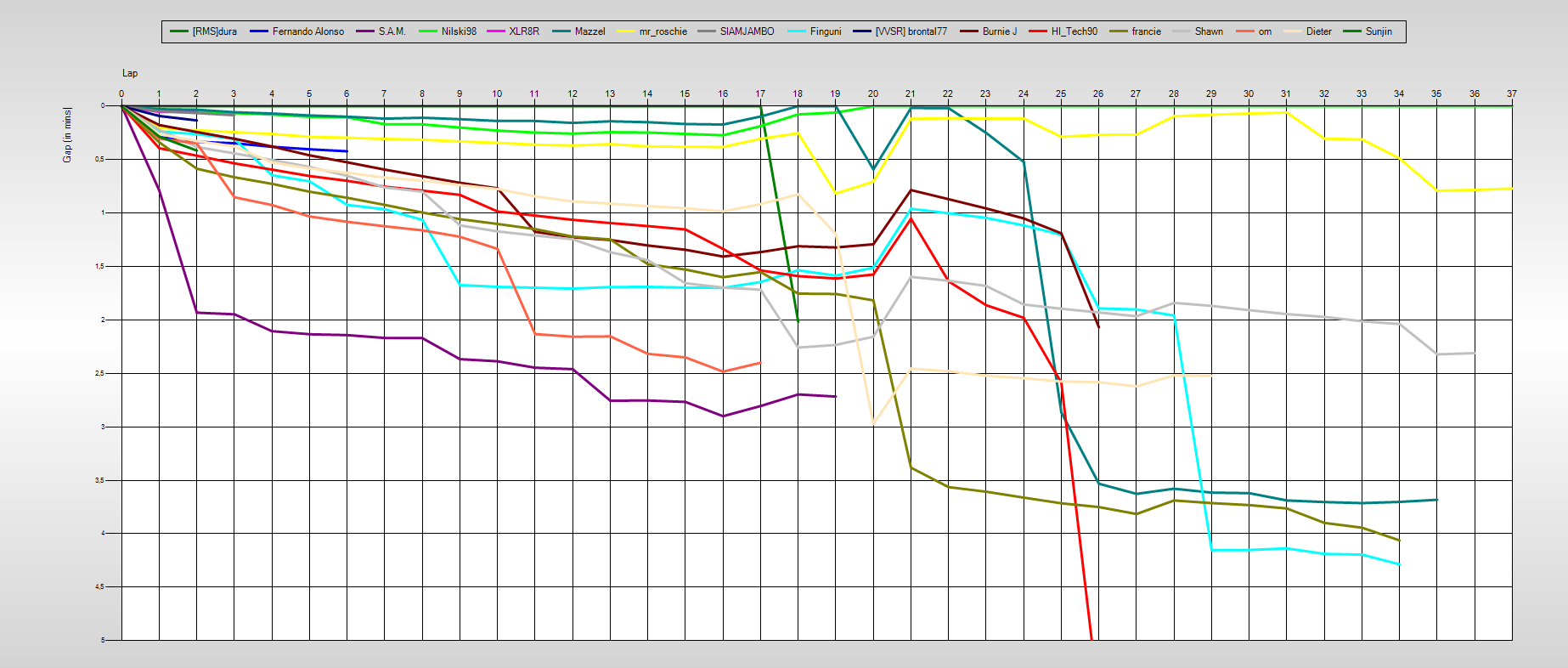
Task: Click the Dieter legend entry
Action: coord(1318,31)
